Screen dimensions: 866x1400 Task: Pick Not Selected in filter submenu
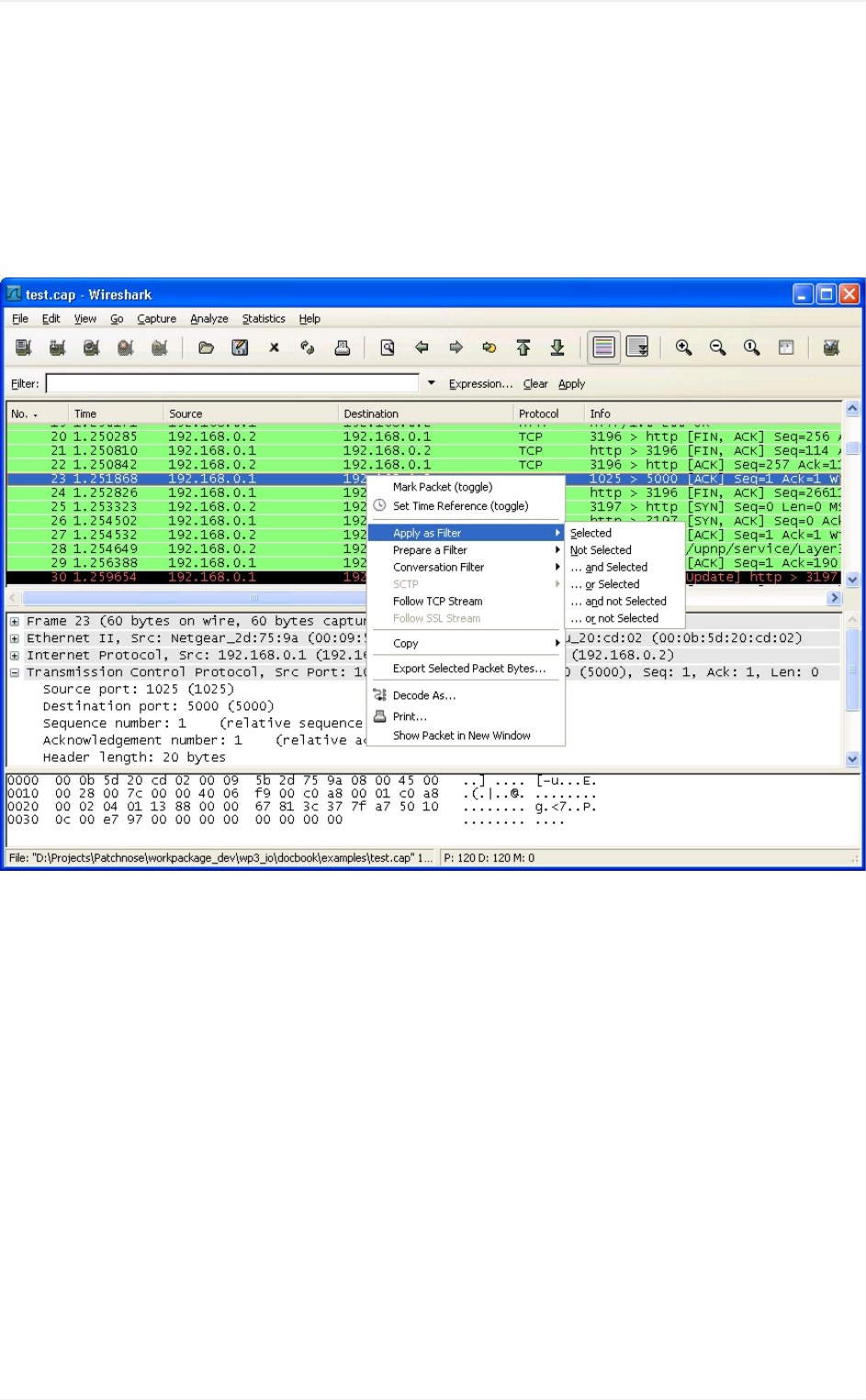tap(624, 550)
